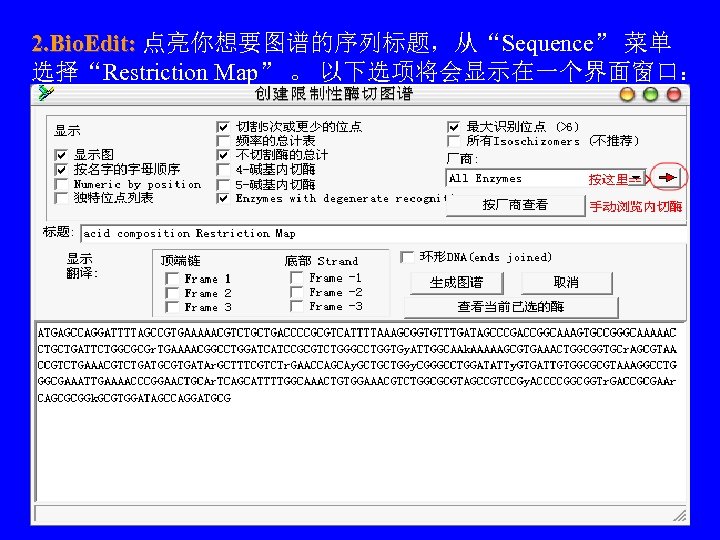Viewport: 720px width, 540px height.
Task: Click the green maximize window button
Action: [x=650, y=95]
